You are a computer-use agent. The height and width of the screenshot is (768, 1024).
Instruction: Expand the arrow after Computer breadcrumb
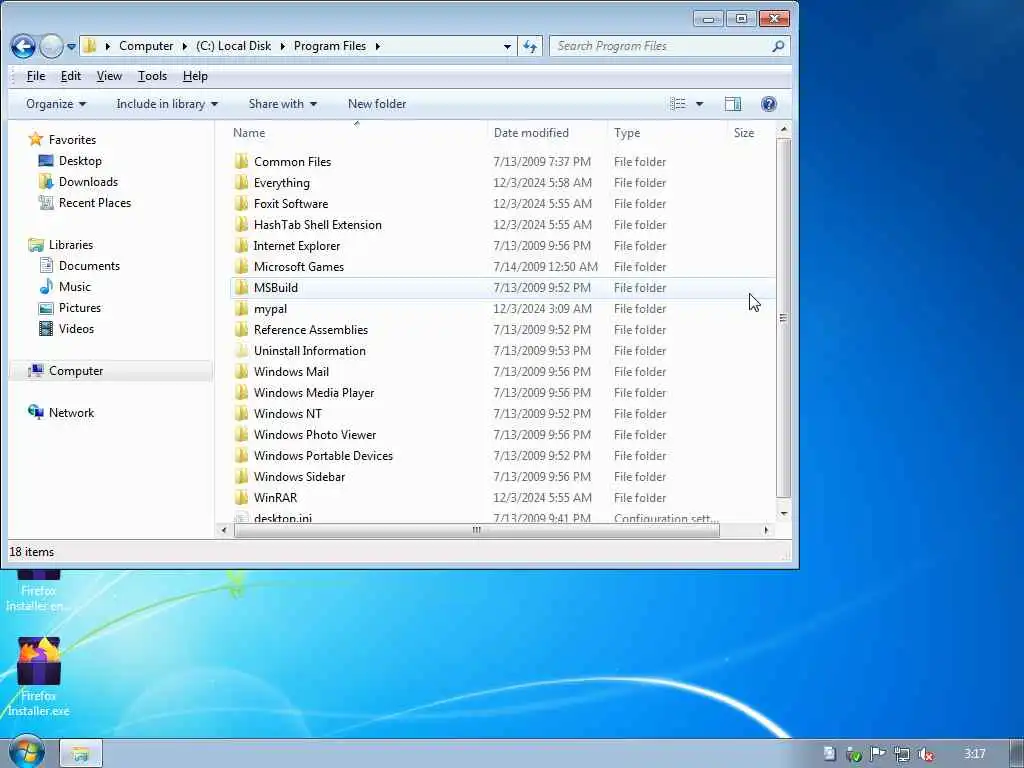click(x=184, y=46)
